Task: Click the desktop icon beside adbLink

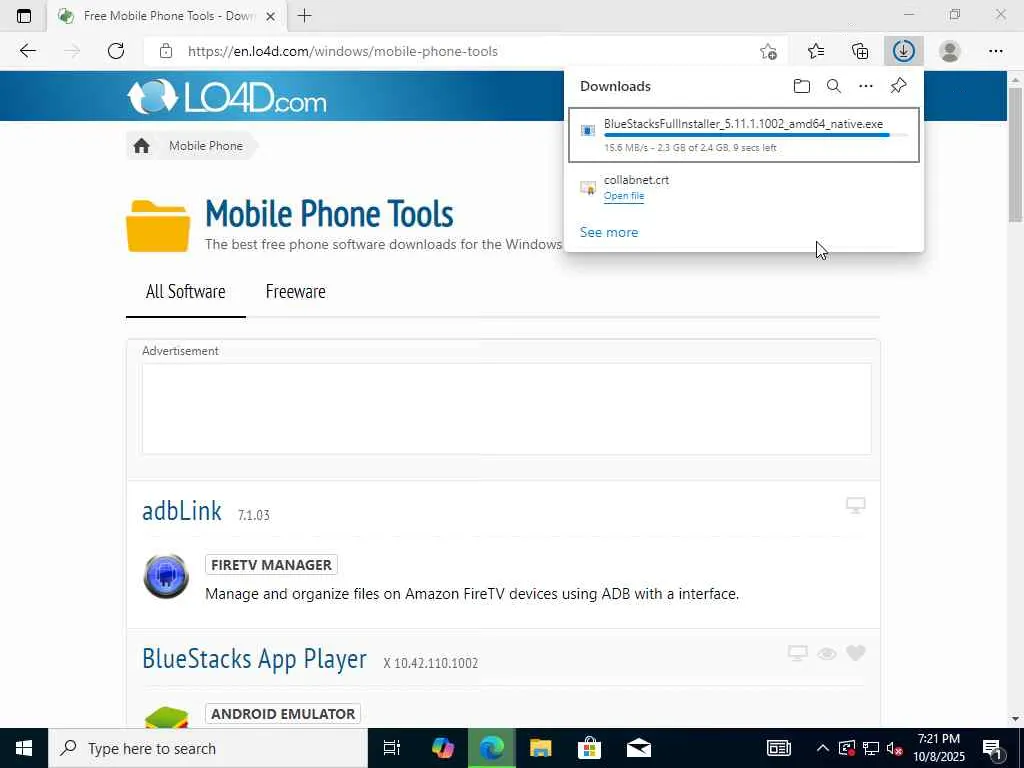Action: coord(856,505)
